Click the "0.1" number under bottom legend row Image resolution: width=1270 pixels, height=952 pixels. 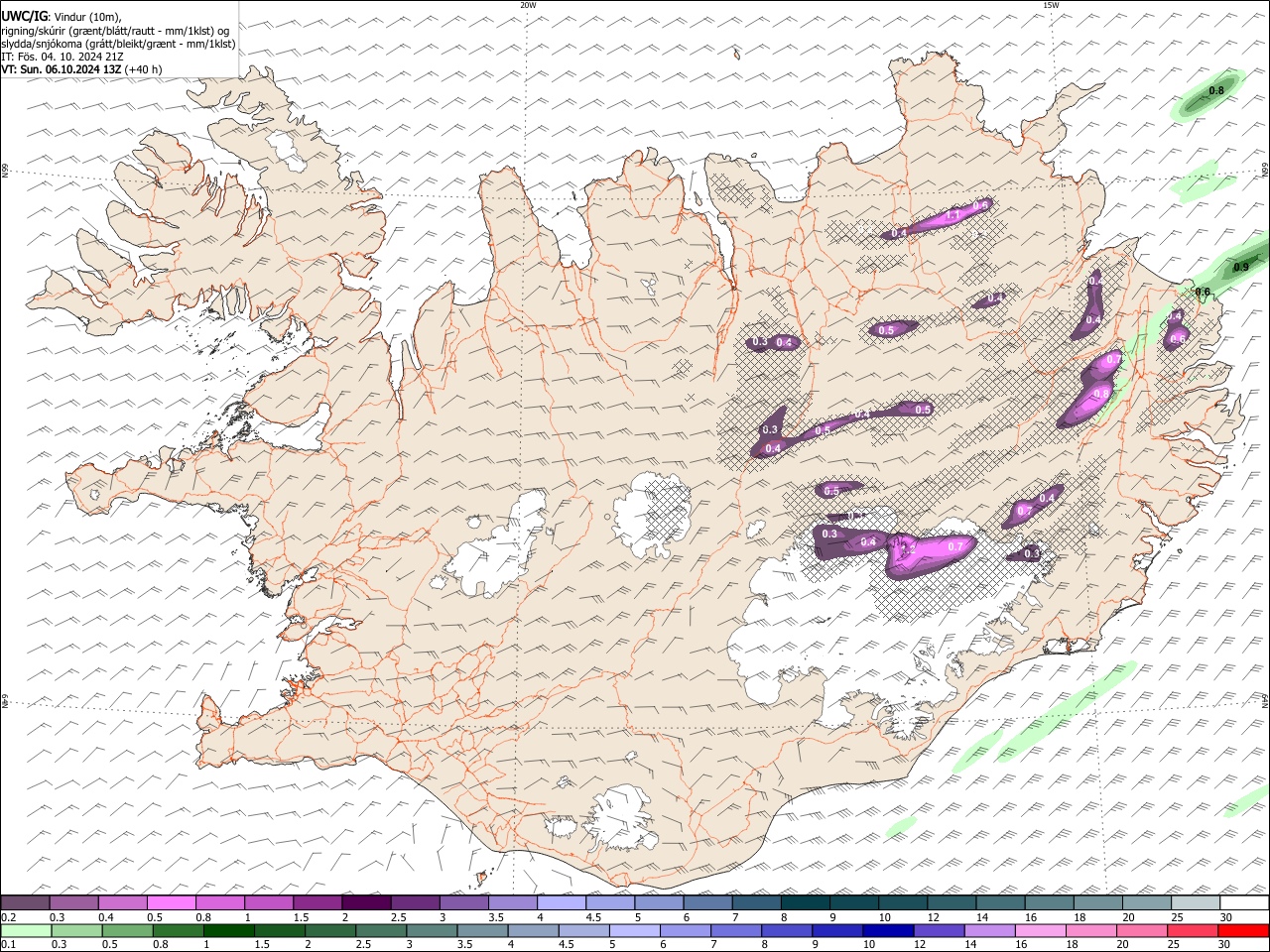point(8,945)
